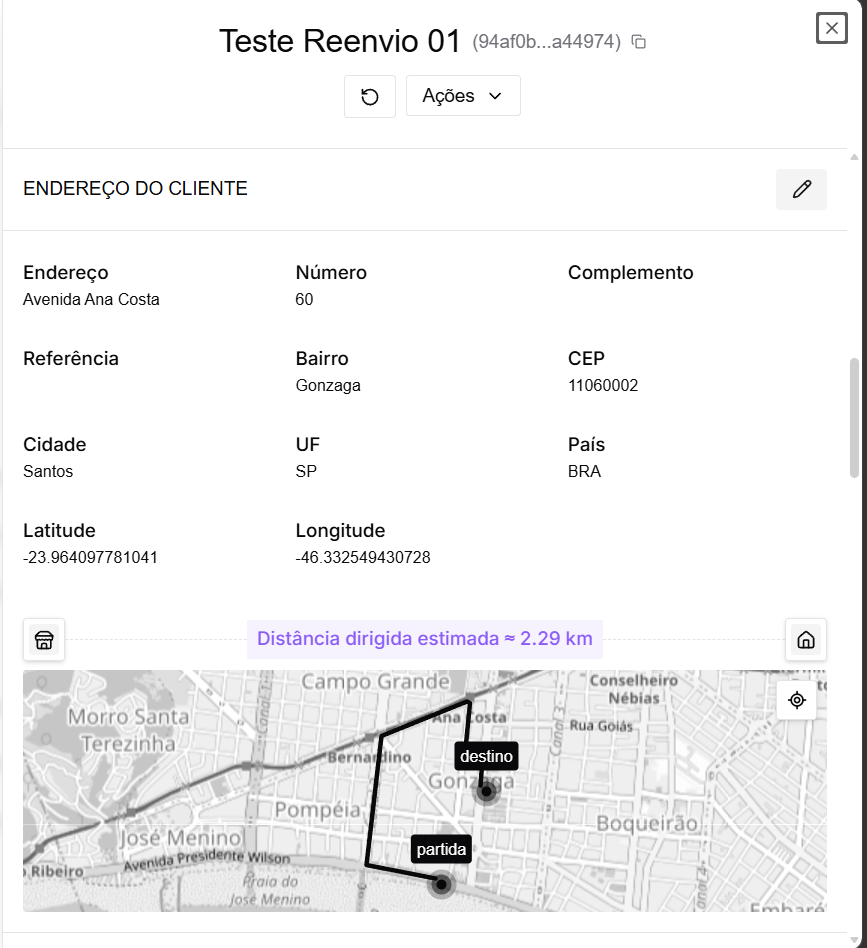Click the Morro Santa Terezinha map label
867x948 pixels.
[x=128, y=730]
